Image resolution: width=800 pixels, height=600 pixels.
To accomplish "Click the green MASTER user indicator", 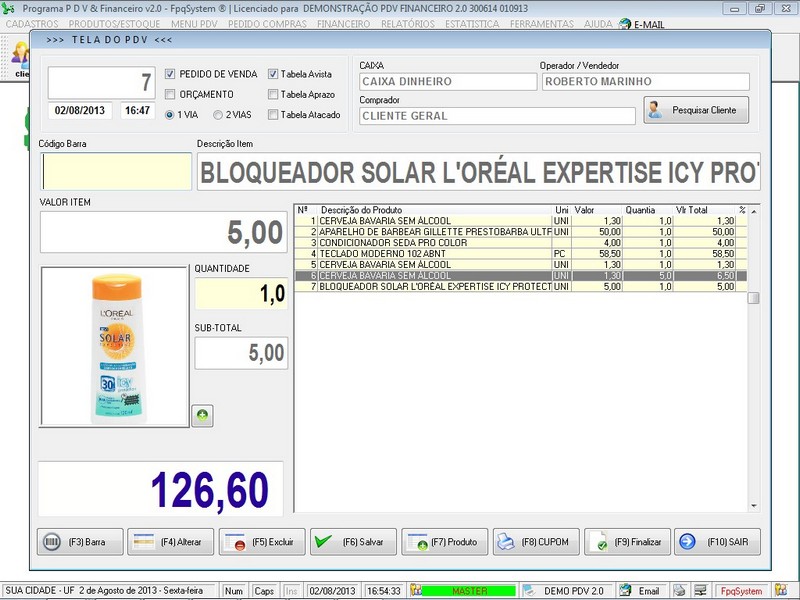I will (469, 591).
